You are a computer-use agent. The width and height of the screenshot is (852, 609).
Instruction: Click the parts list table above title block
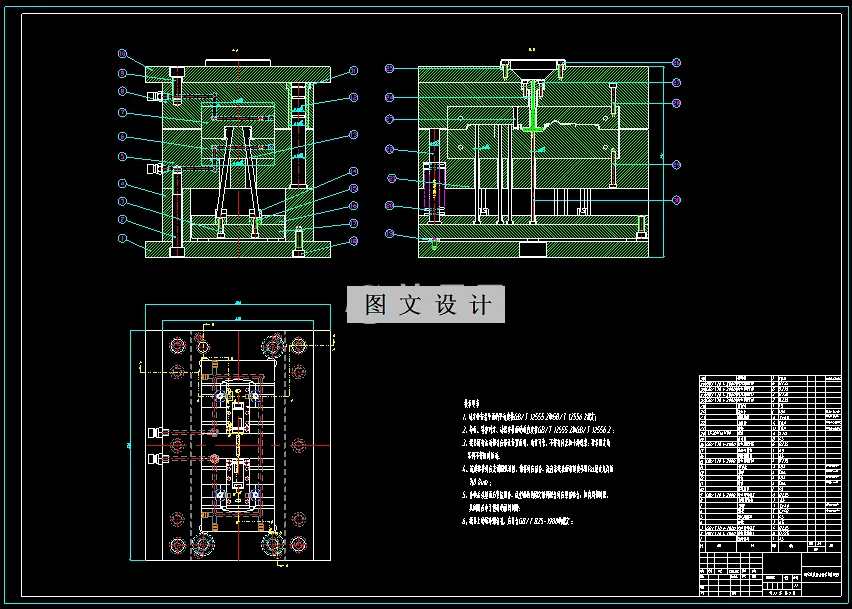tap(770, 463)
